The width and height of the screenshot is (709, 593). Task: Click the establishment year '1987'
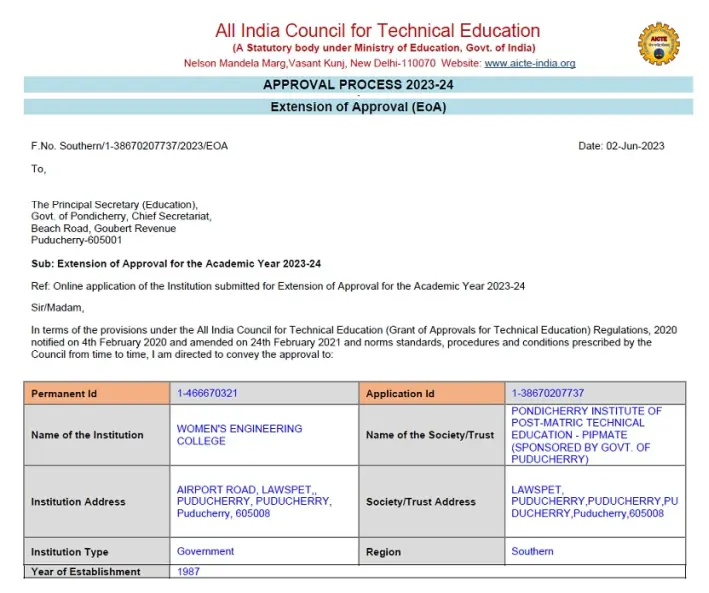188,571
